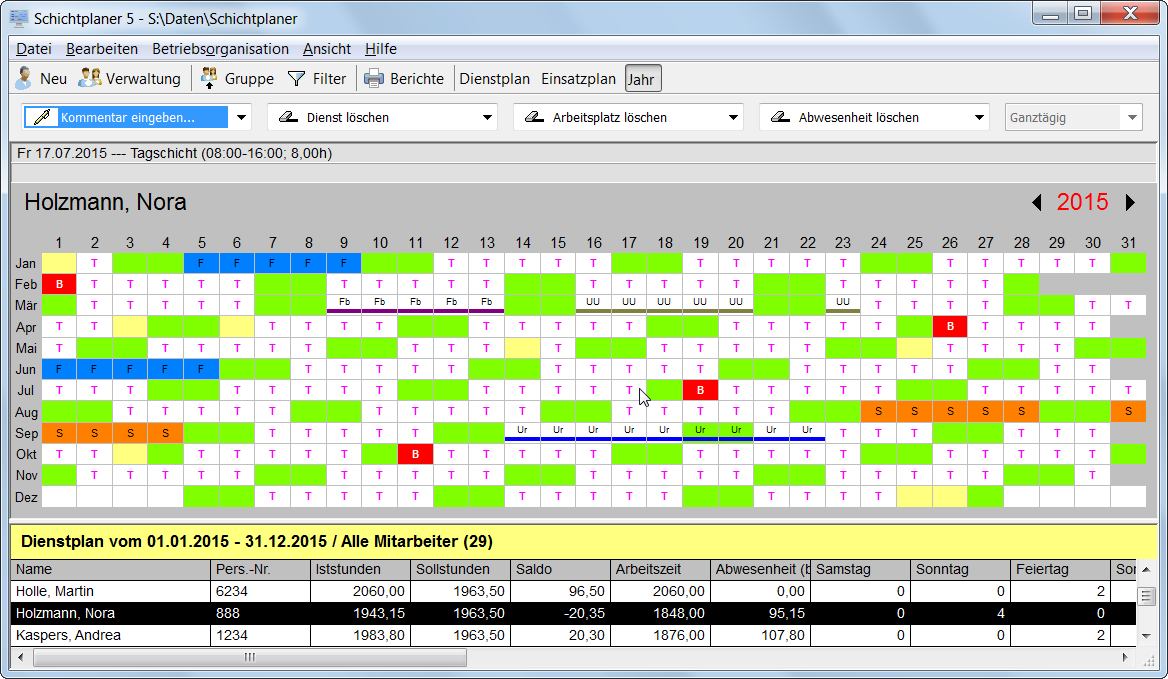Go to previous year with left arrow
The image size is (1168, 679).
(1036, 203)
